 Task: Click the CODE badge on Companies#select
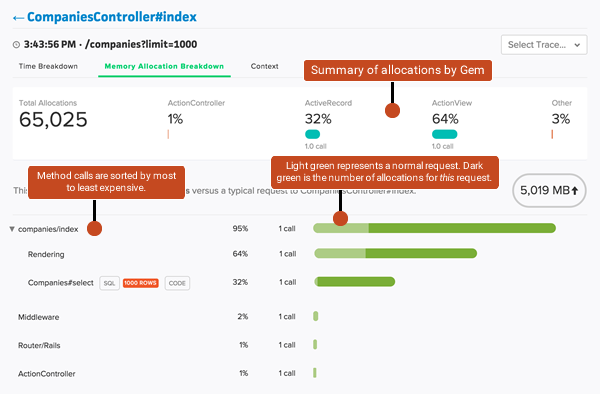[x=177, y=283]
